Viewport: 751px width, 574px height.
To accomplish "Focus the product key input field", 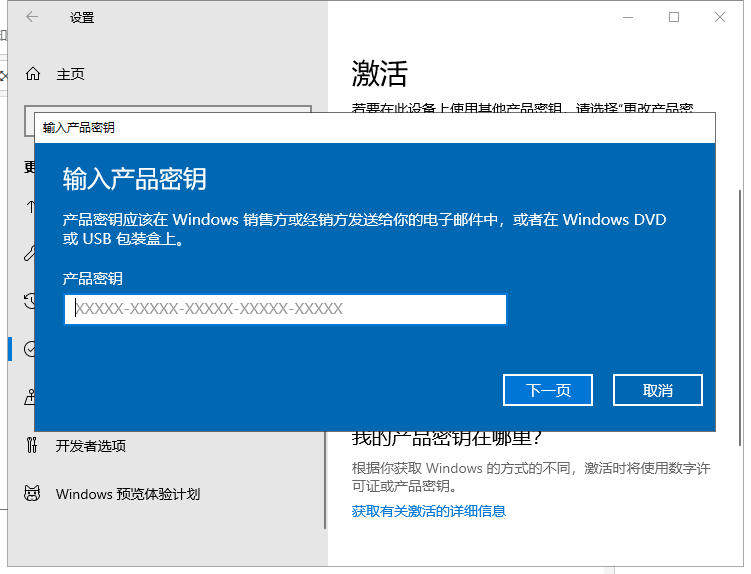I will [x=285, y=309].
